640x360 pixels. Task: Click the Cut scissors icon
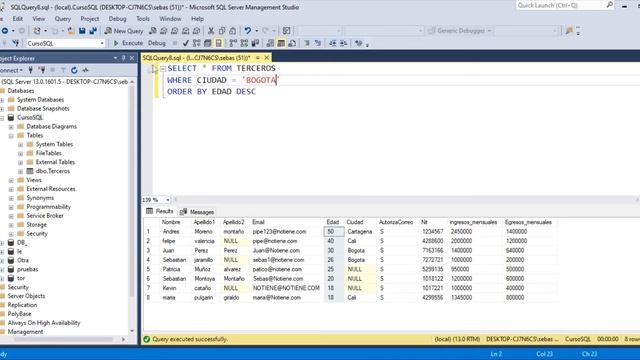click(x=211, y=31)
